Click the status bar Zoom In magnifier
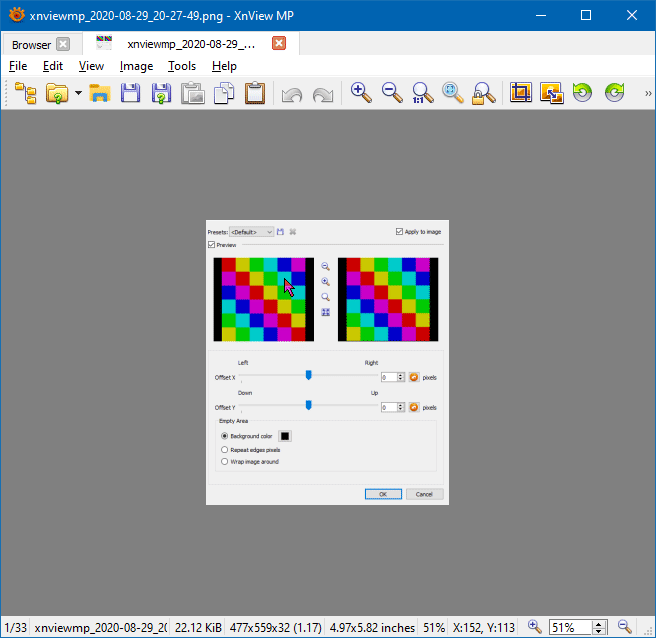Viewport: 656px width, 638px height. 534,626
